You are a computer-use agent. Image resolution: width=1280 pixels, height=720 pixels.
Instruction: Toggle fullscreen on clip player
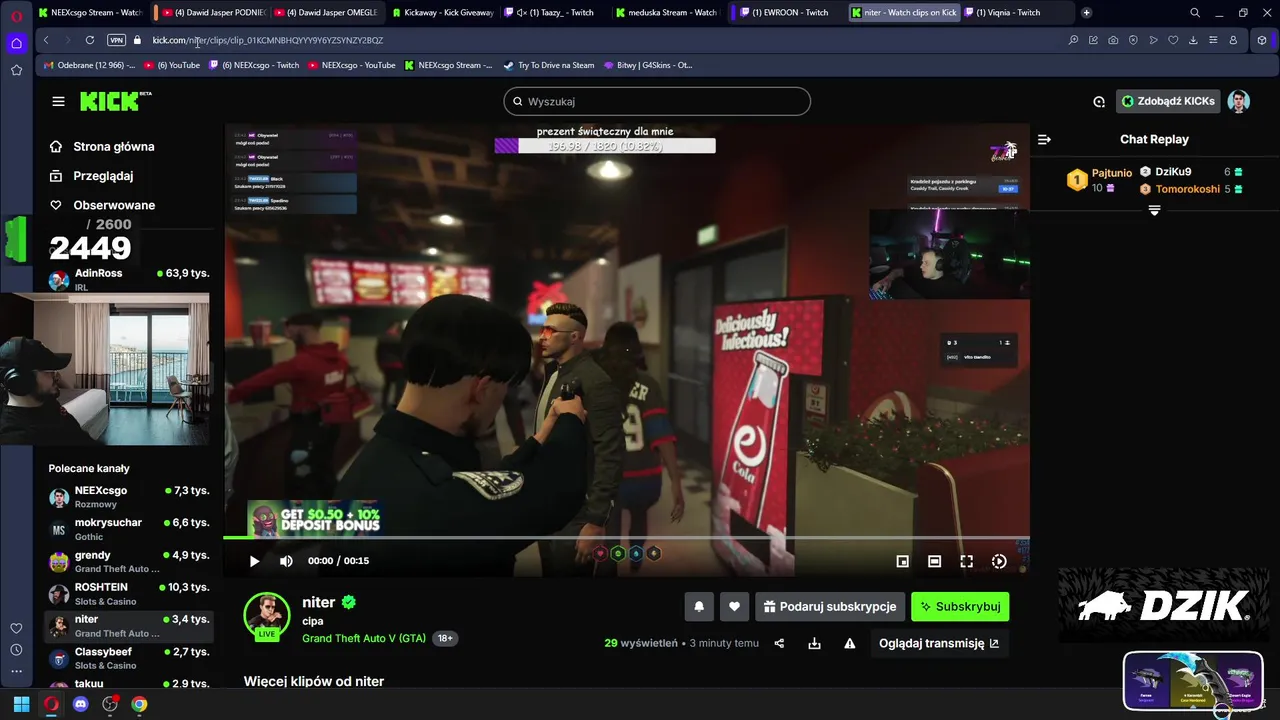[x=966, y=561]
